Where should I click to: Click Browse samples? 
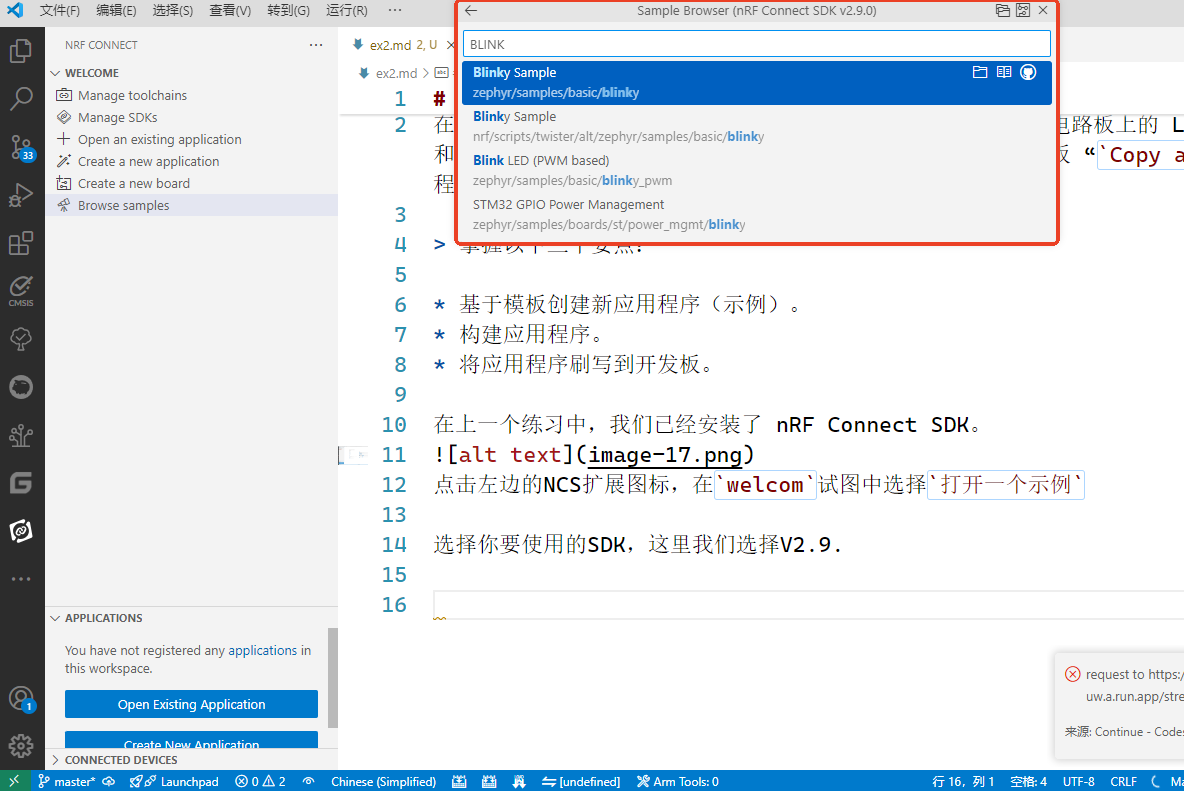coord(192,205)
